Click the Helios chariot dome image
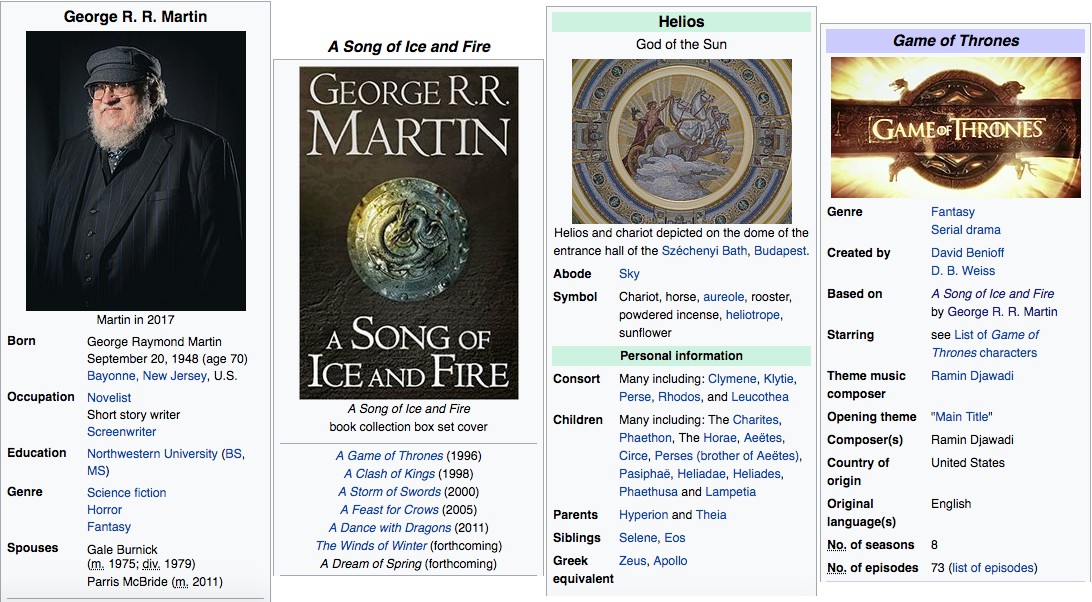The image size is (1092, 602). coord(681,141)
